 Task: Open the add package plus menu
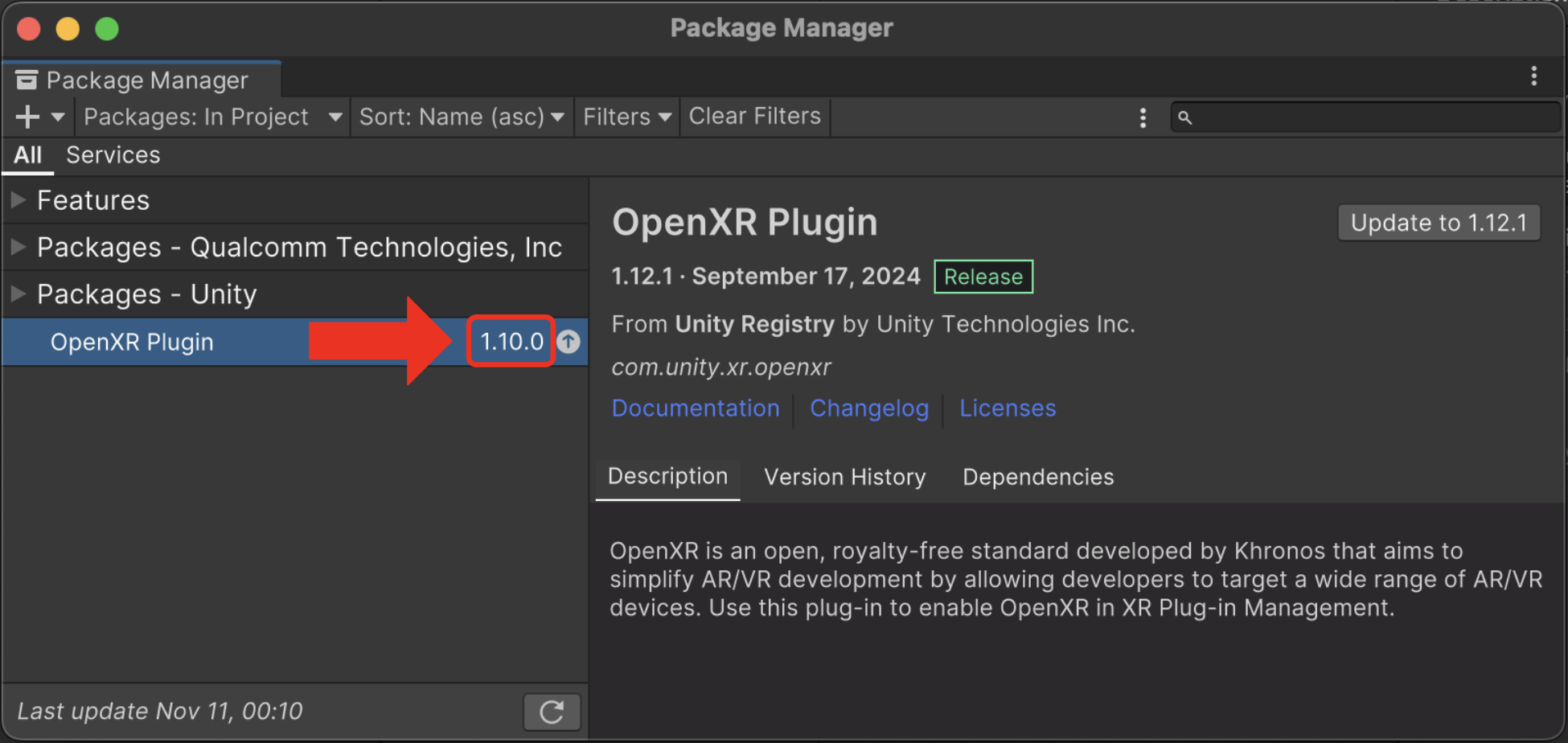27,117
